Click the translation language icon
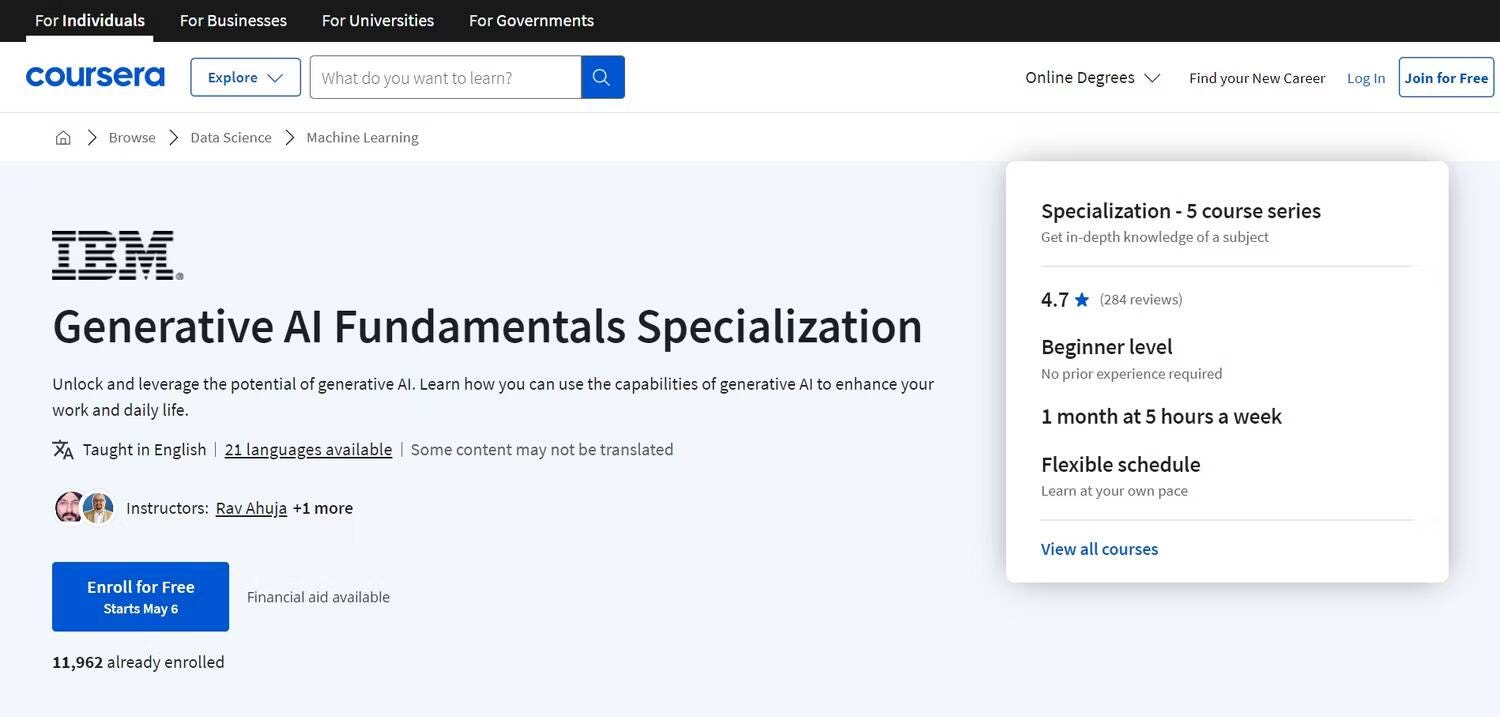Viewport: 1500px width, 717px height. pos(63,450)
